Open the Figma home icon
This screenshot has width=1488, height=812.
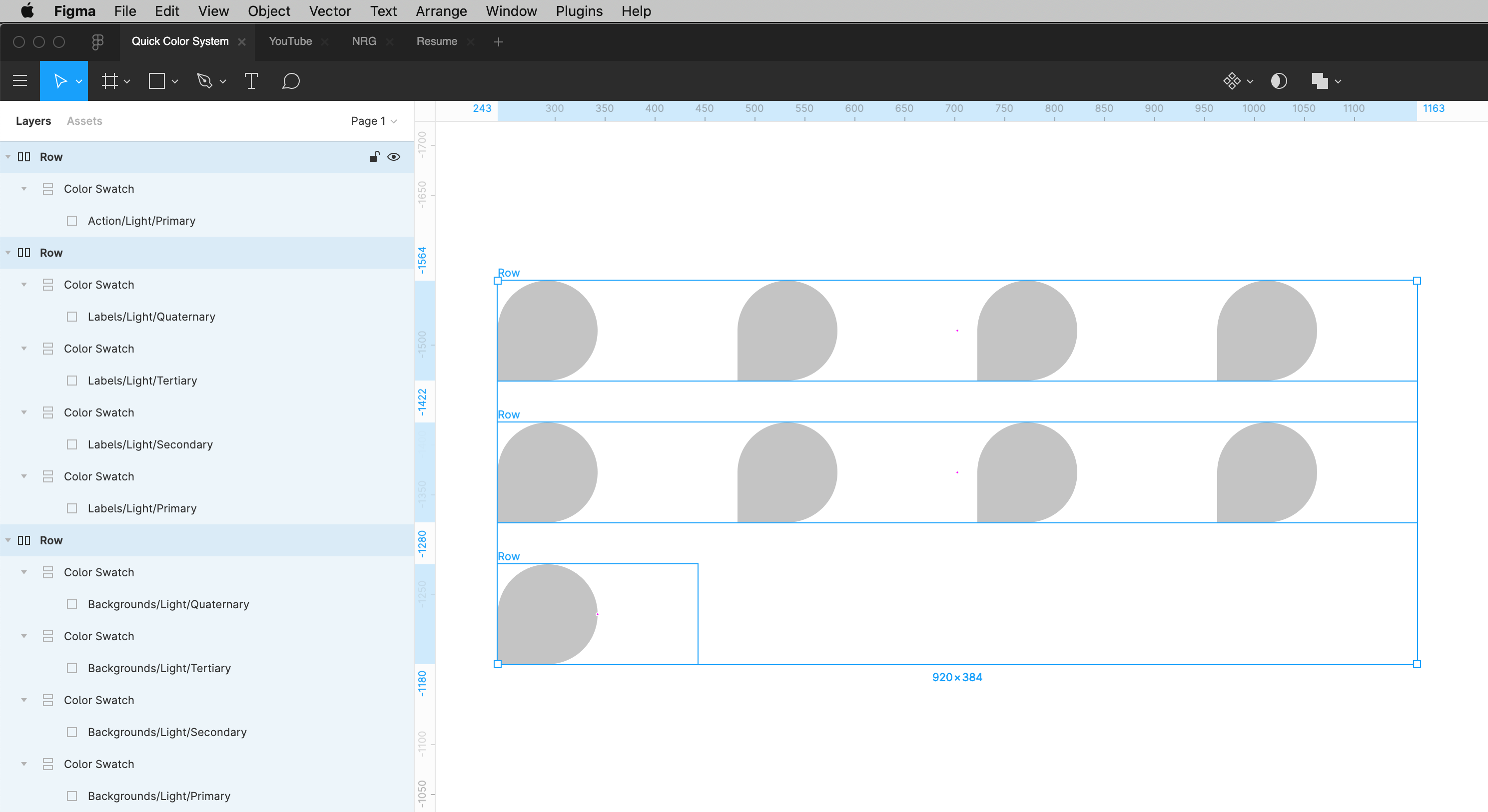coord(97,41)
